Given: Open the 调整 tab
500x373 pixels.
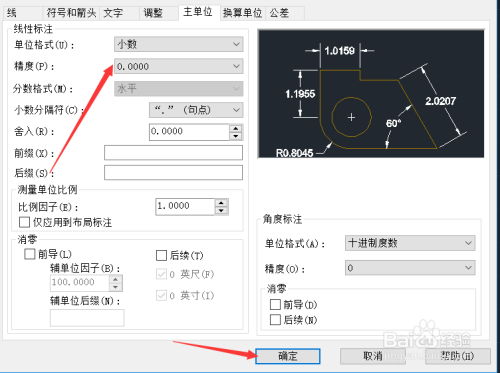Looking at the screenshot, I should (159, 13).
